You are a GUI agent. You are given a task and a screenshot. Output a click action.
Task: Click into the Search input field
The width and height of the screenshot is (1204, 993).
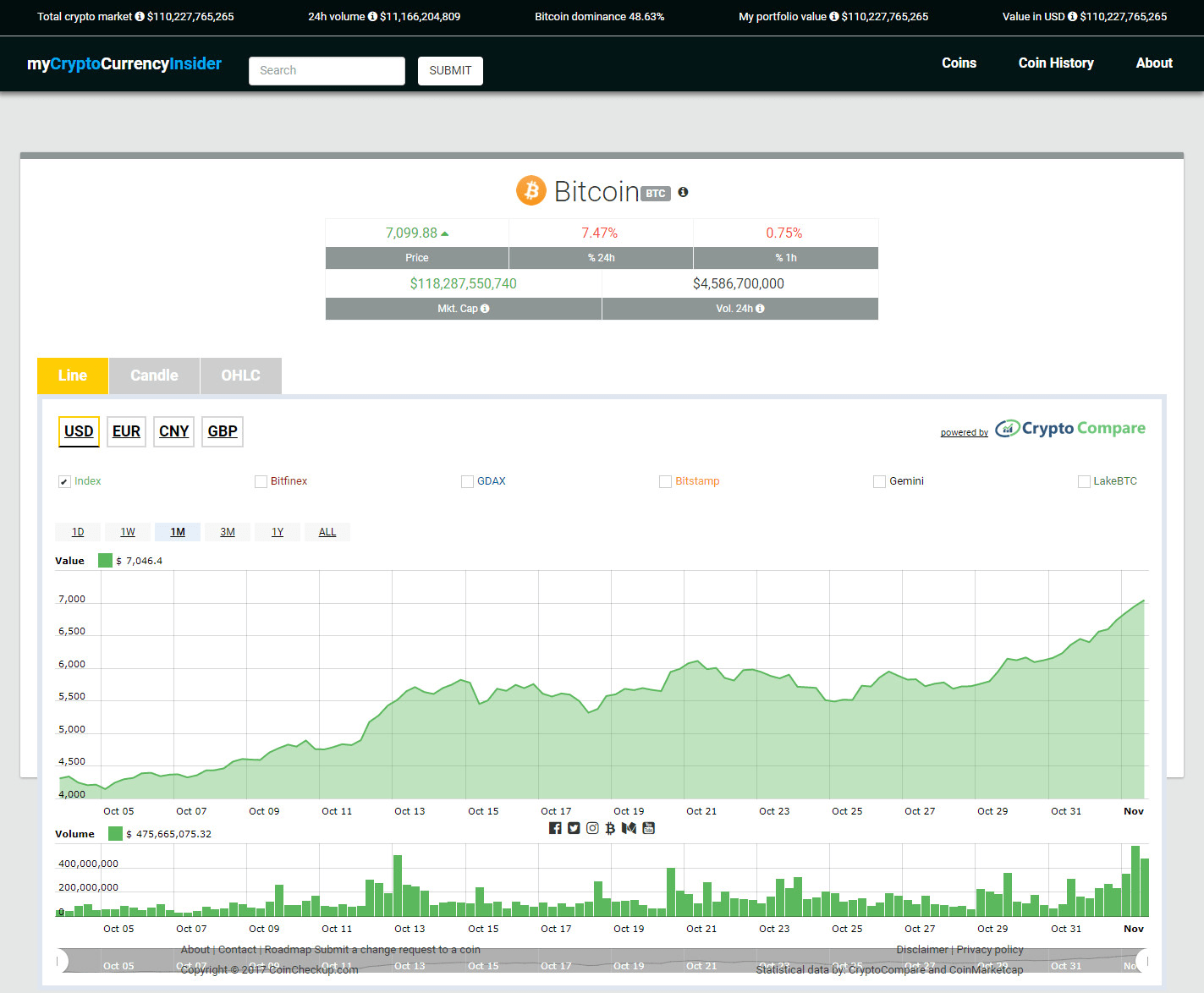tap(327, 70)
